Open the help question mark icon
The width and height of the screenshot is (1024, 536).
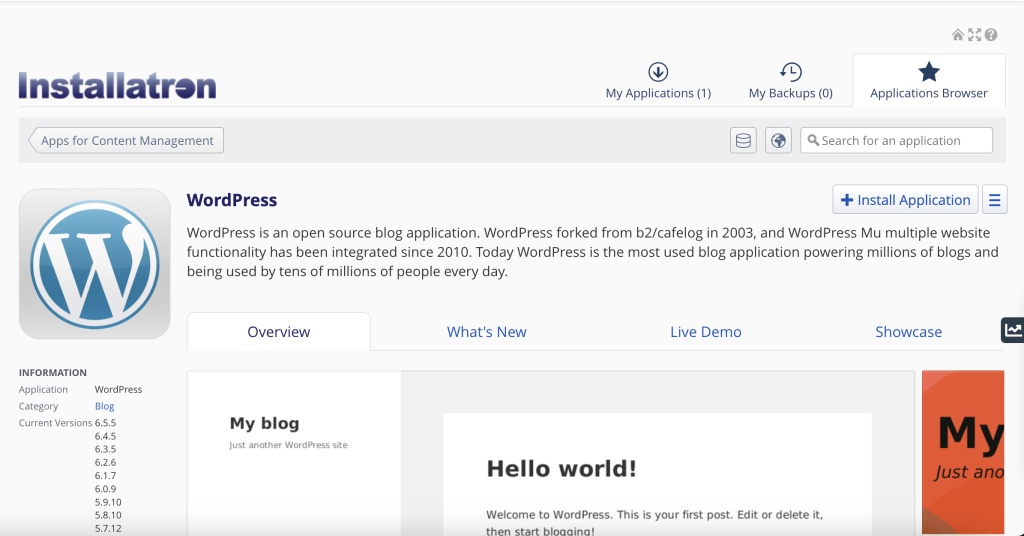tap(991, 35)
